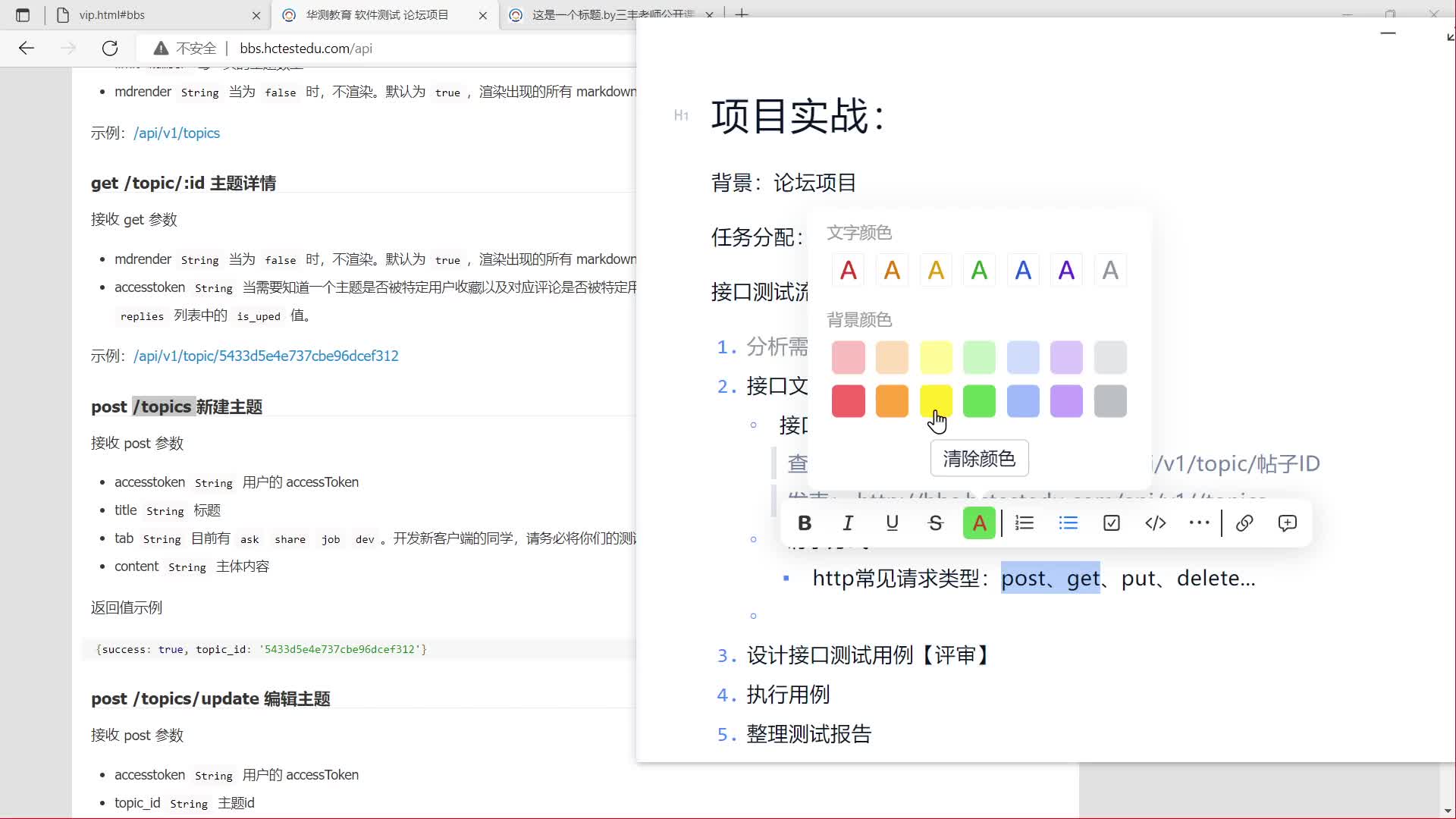Viewport: 1456px width, 819px height.
Task: Pick the light blue background color
Action: 1023,357
